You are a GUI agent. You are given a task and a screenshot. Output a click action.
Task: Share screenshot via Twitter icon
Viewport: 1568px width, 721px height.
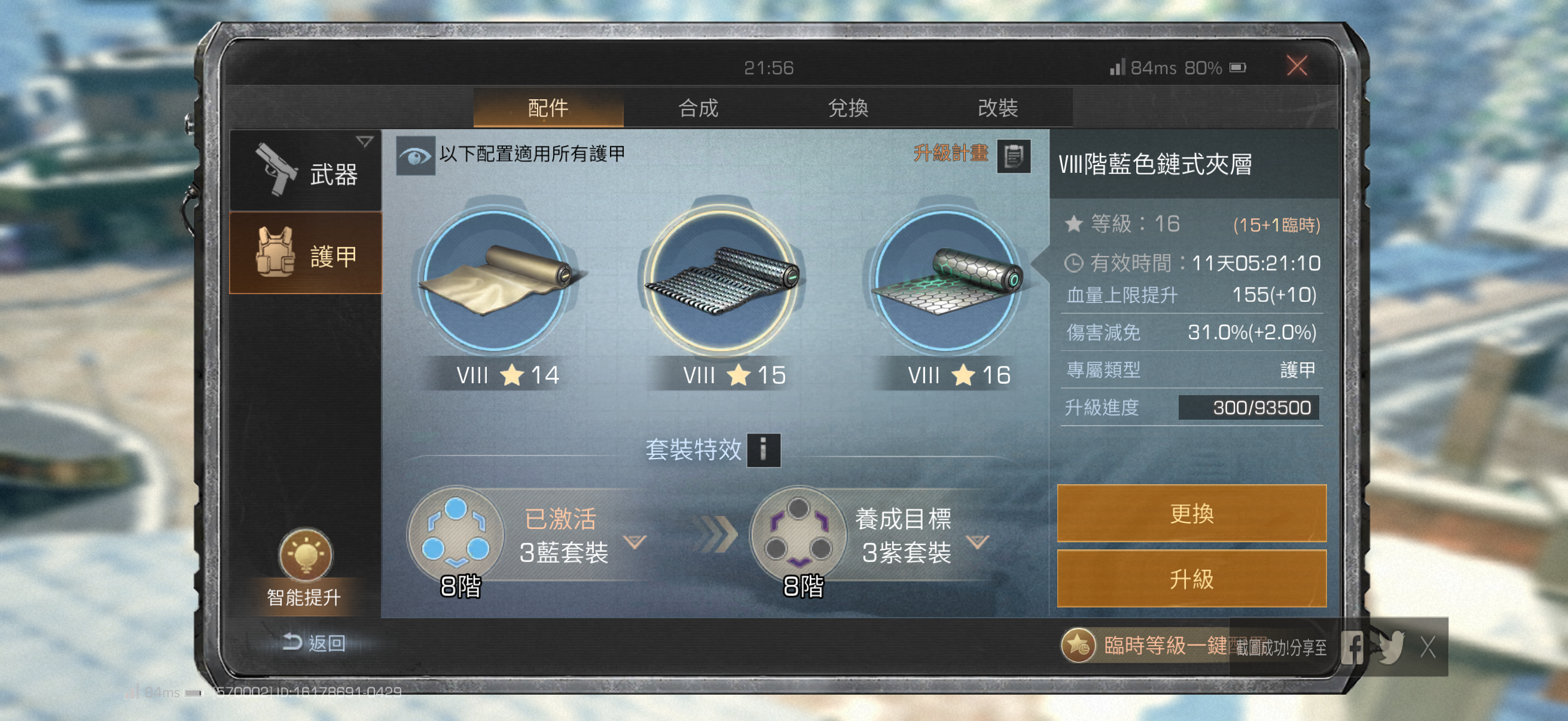[x=1392, y=647]
